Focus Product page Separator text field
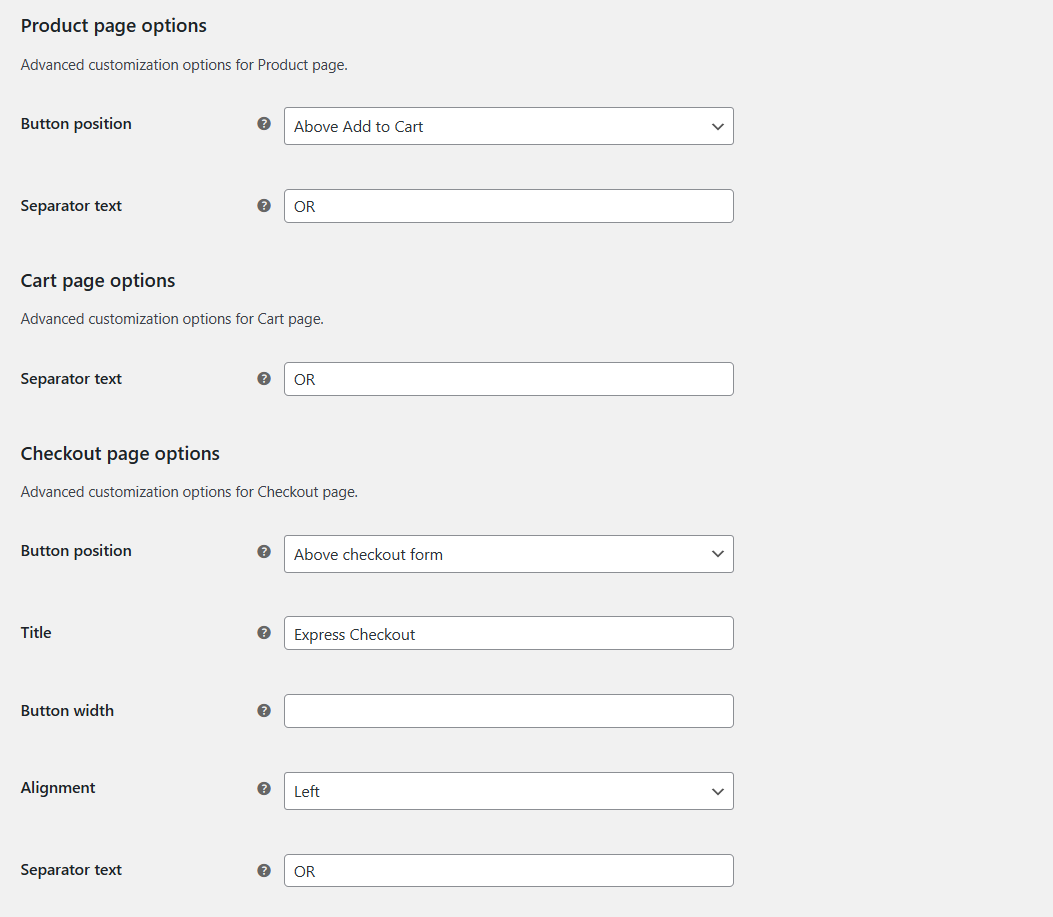Image resolution: width=1053 pixels, height=917 pixels. [x=508, y=206]
